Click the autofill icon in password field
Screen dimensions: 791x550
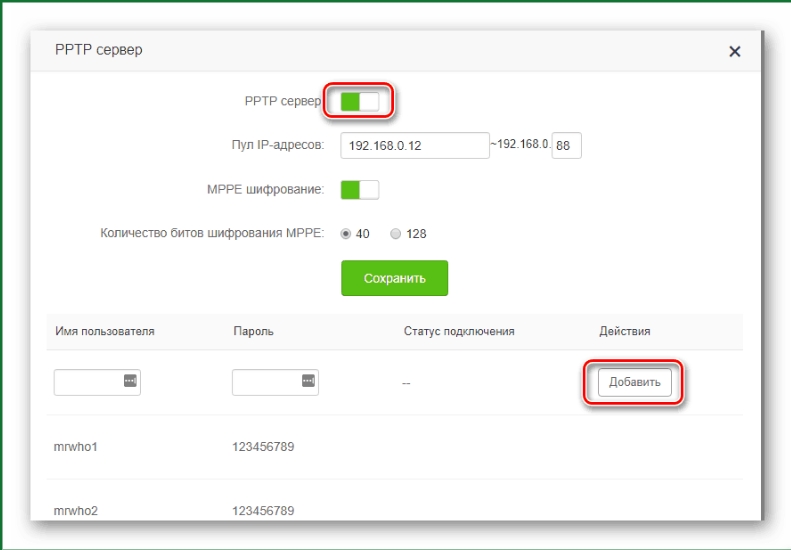[308, 381]
